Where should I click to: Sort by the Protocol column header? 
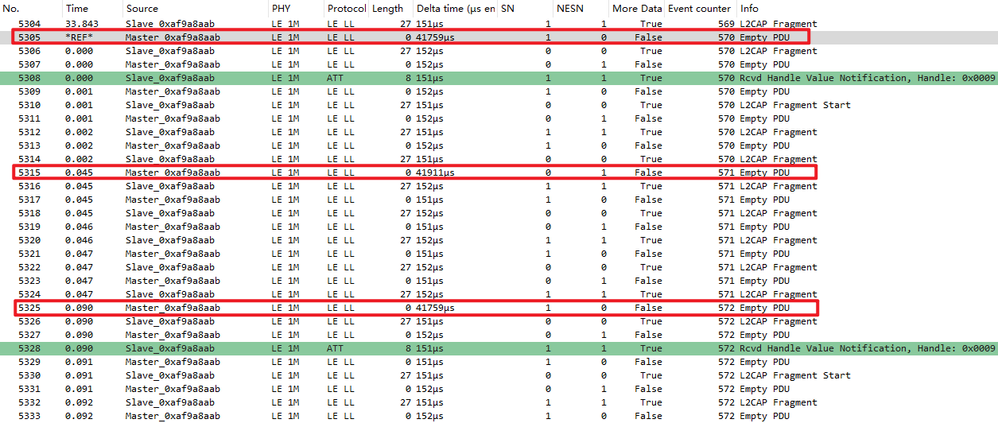(x=346, y=8)
